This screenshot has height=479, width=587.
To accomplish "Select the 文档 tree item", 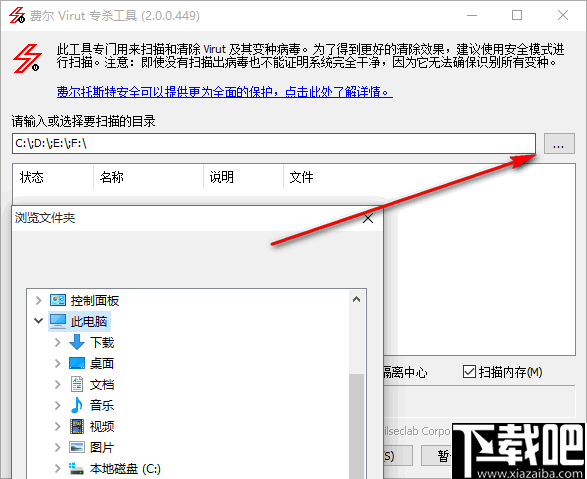I will (102, 384).
